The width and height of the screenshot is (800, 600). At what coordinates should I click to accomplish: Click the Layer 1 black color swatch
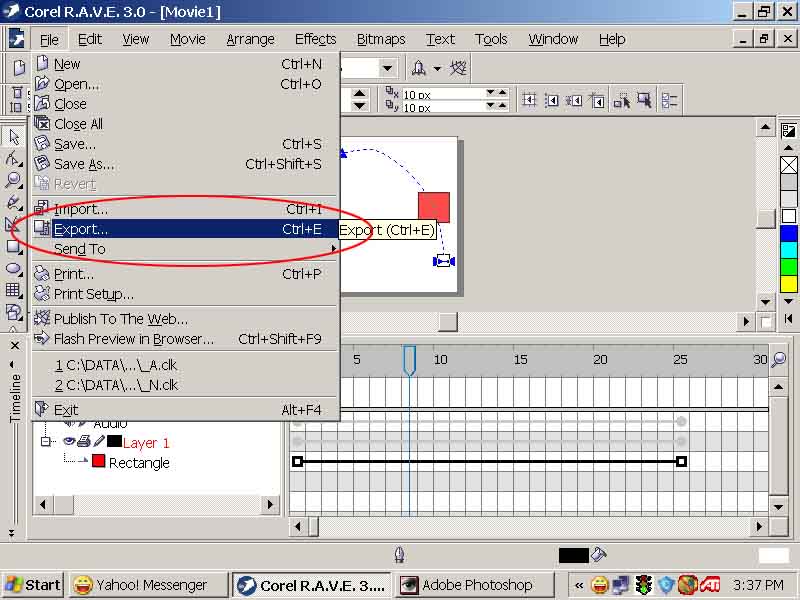point(114,441)
